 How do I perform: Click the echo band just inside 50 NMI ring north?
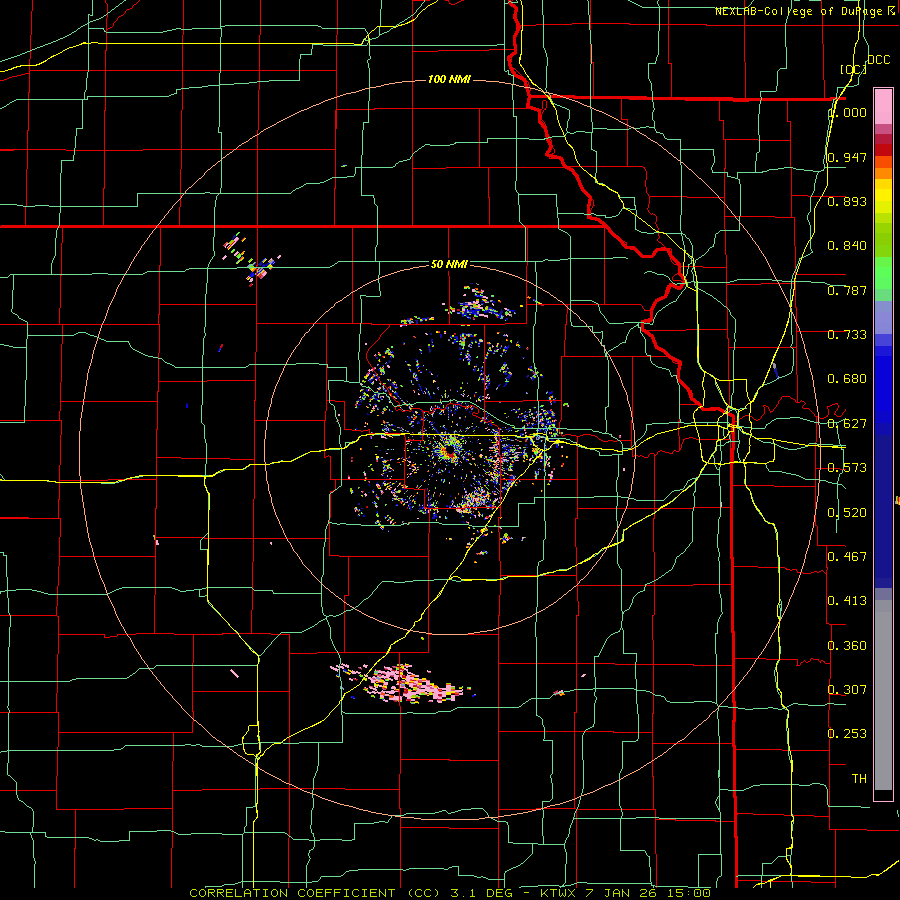pyautogui.click(x=481, y=304)
